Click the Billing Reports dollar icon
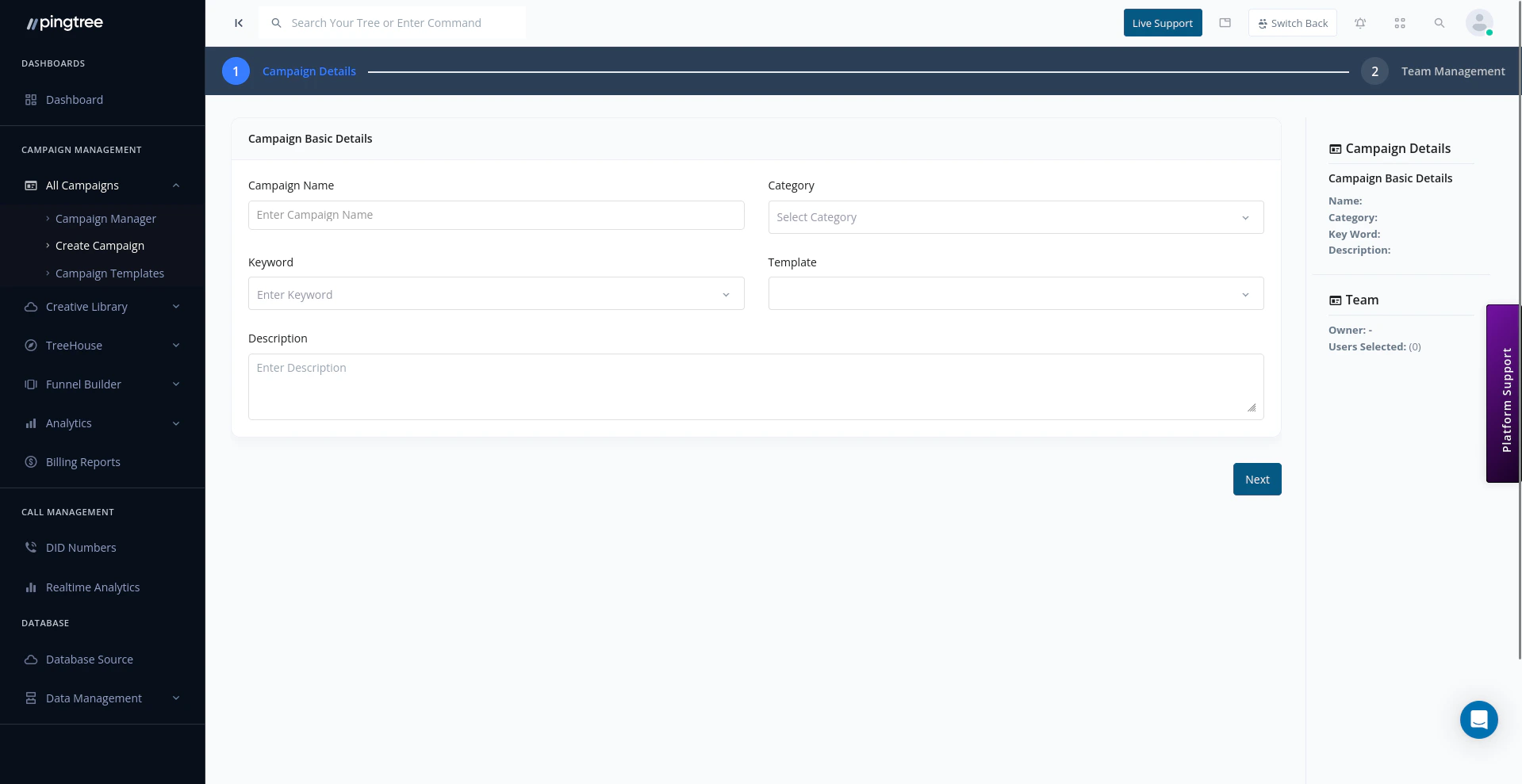 pos(31,462)
